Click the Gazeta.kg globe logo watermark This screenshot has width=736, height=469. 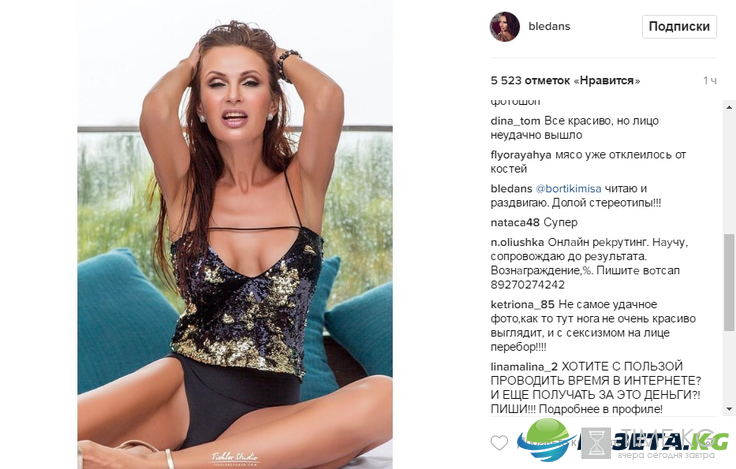pyautogui.click(x=544, y=439)
